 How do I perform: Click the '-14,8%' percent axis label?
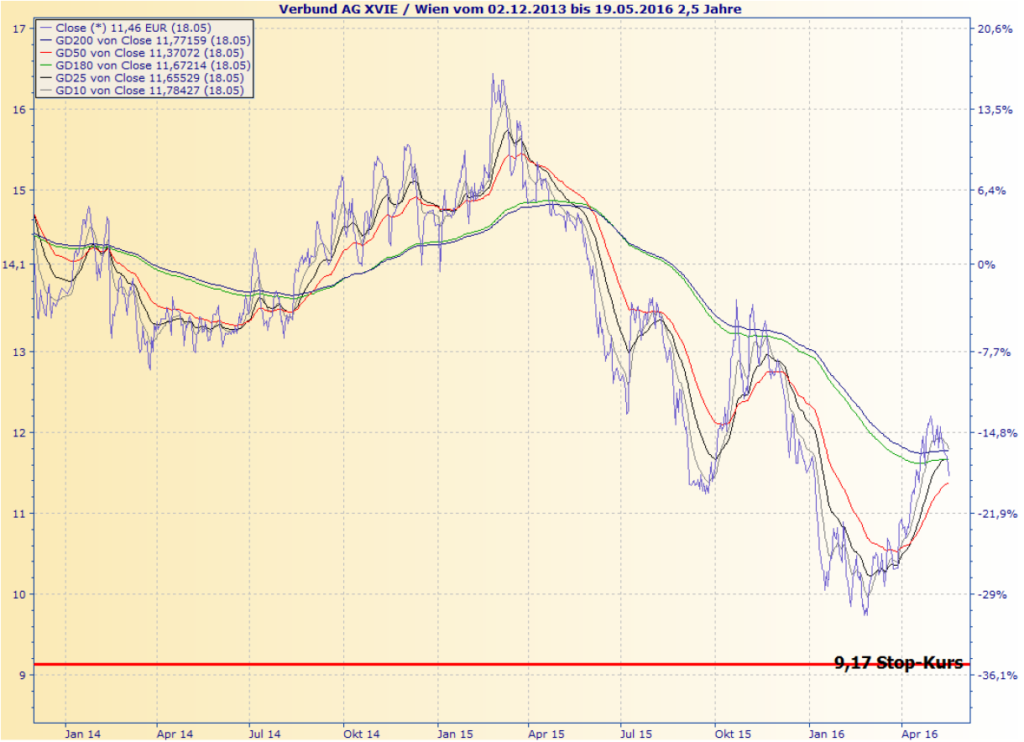click(997, 433)
